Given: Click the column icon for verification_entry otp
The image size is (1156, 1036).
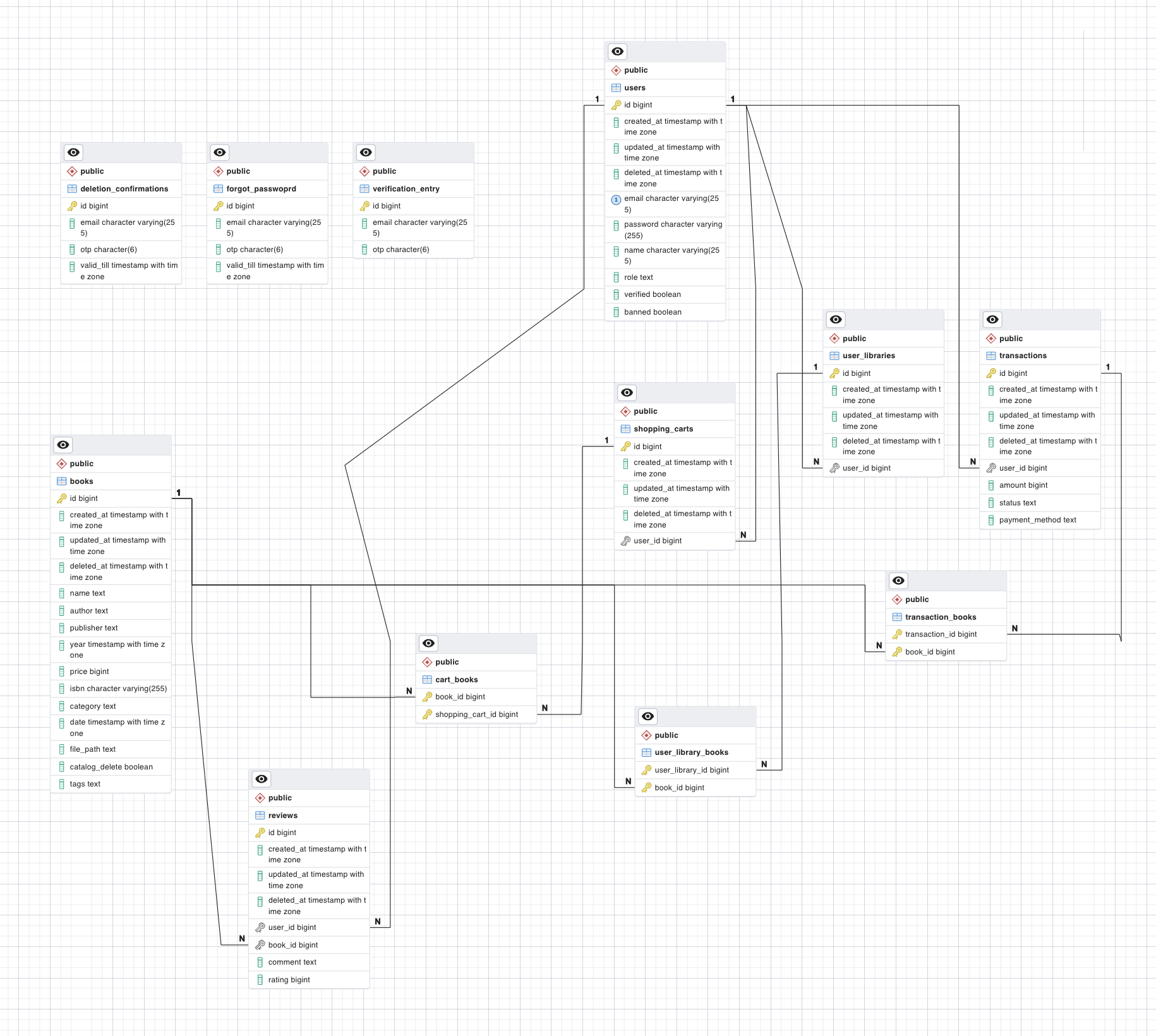Looking at the screenshot, I should (x=364, y=250).
